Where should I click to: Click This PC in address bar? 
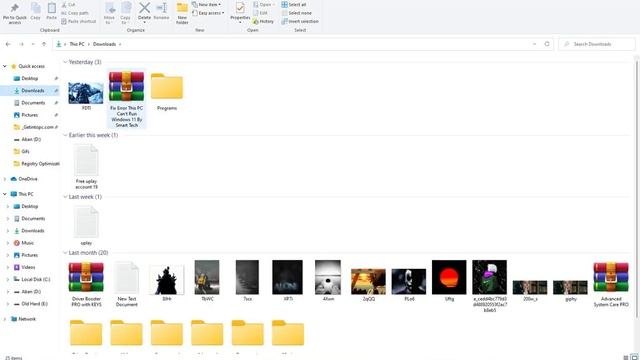77,44
